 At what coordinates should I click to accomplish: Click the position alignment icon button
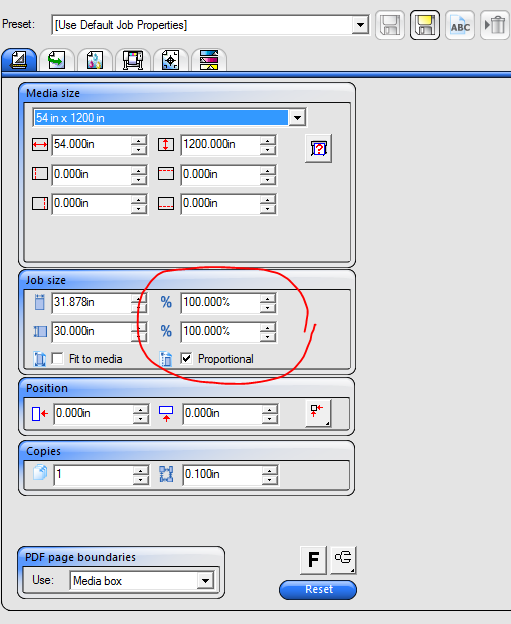(318, 413)
